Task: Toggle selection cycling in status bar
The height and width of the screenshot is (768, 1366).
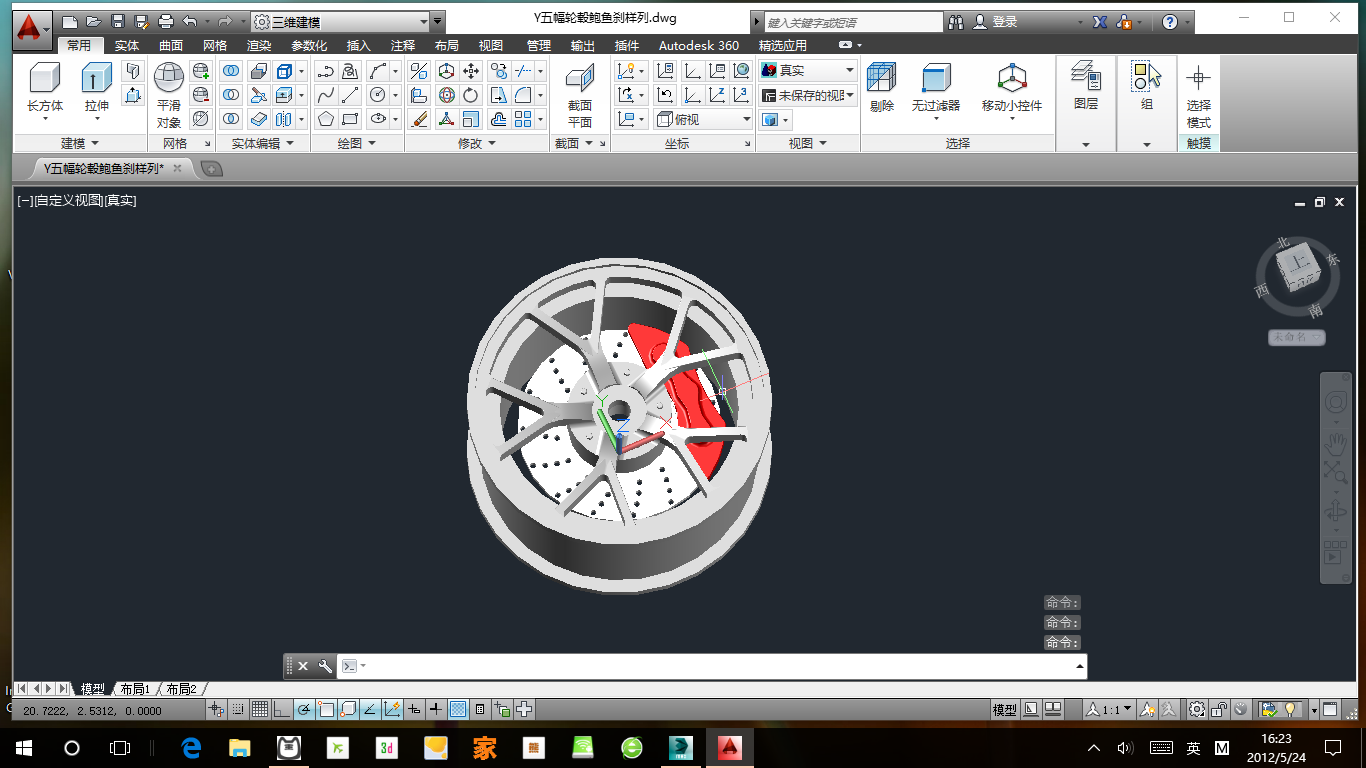Action: coord(502,709)
